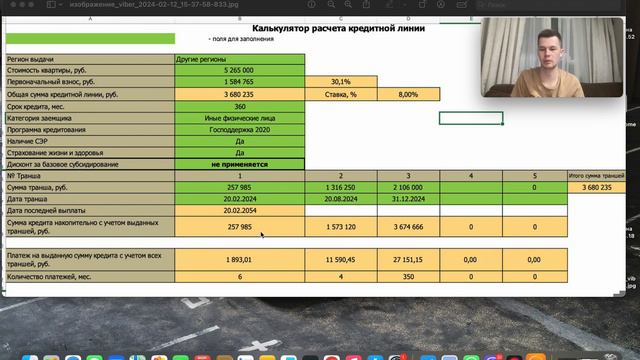Select the 'Иные физические лица' cell

240,118
